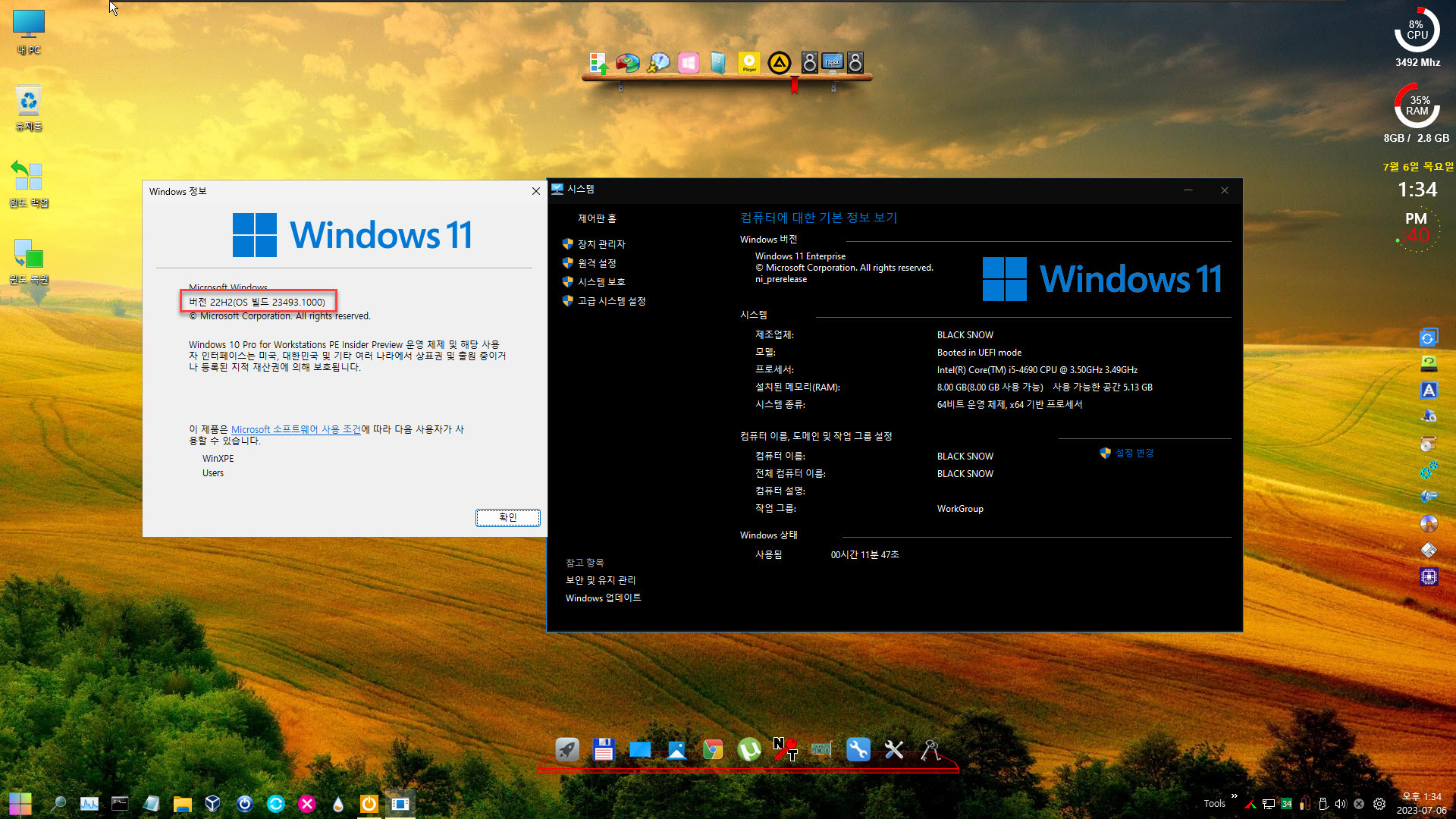Click the search magnifier on the taskbar
The width and height of the screenshot is (1456, 819).
58,804
